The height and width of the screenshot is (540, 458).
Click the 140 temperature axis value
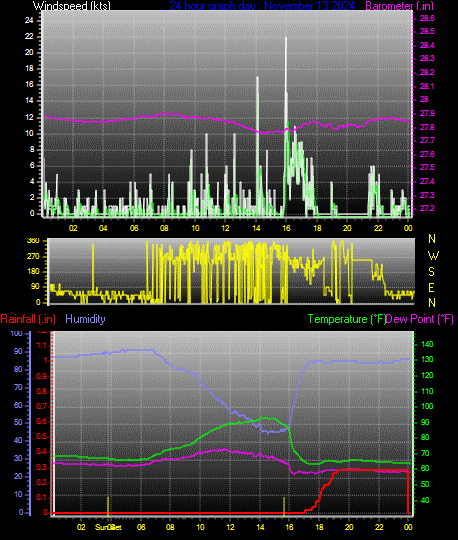(427, 344)
